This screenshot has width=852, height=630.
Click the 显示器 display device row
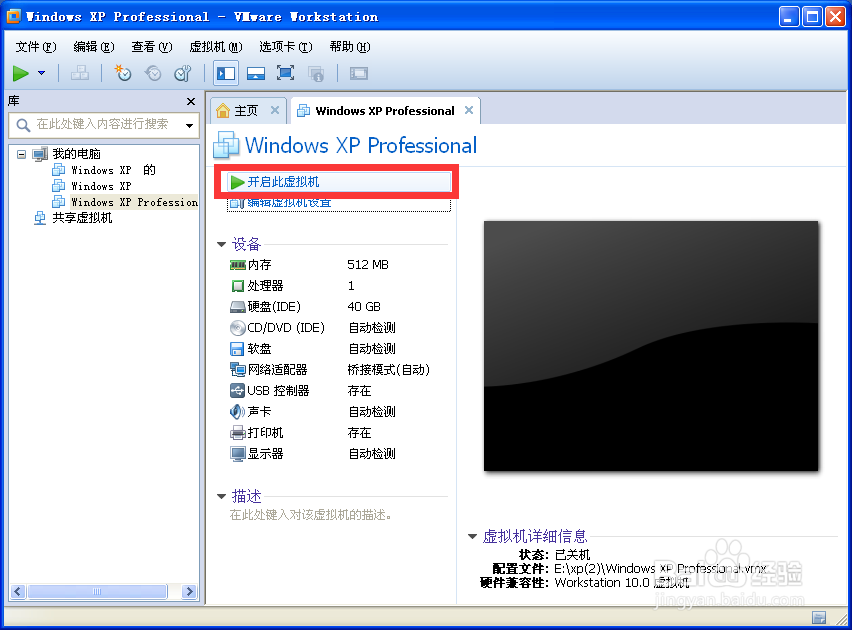[337, 454]
